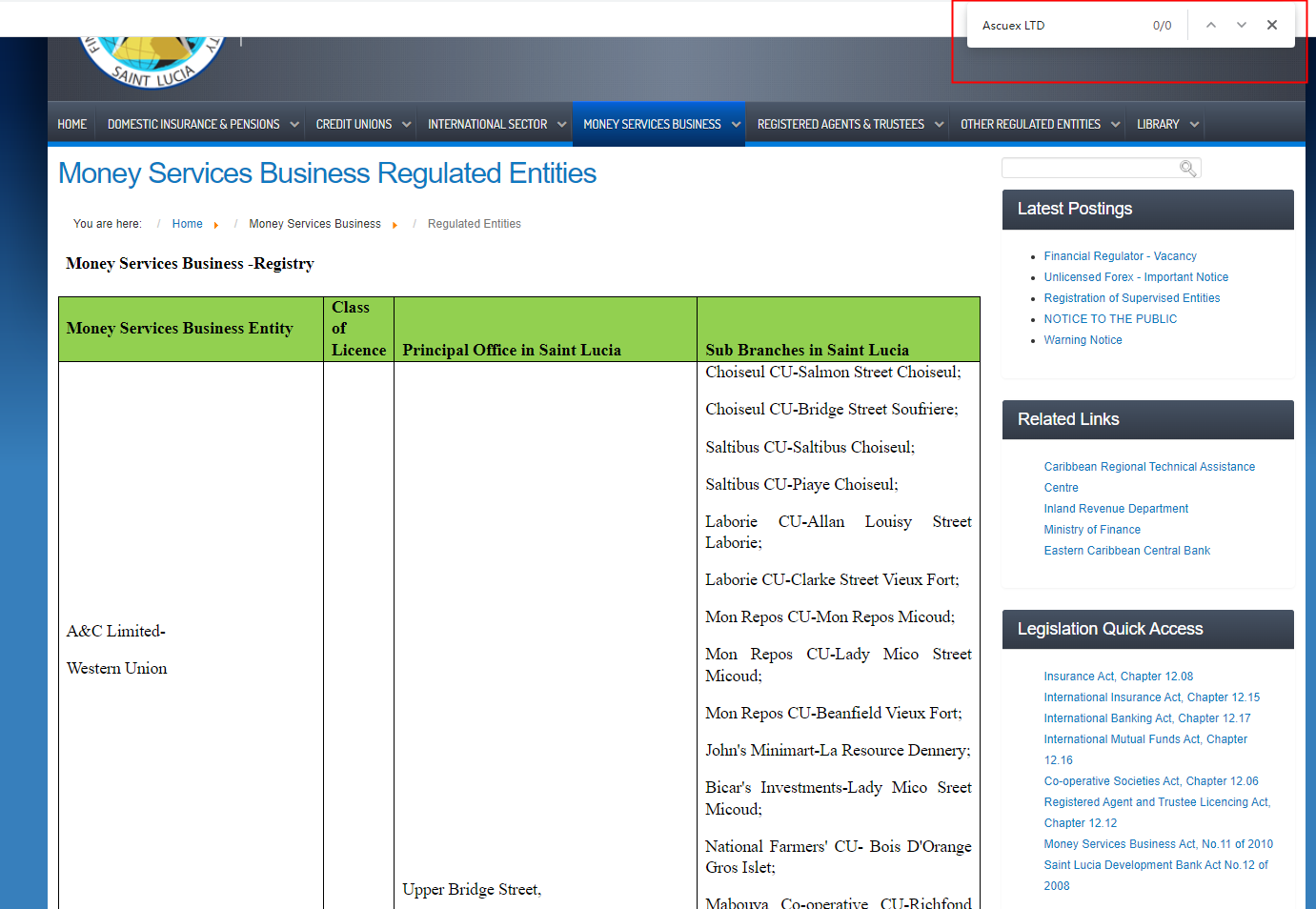
Task: Click the find bar text field
Action: [1058, 26]
